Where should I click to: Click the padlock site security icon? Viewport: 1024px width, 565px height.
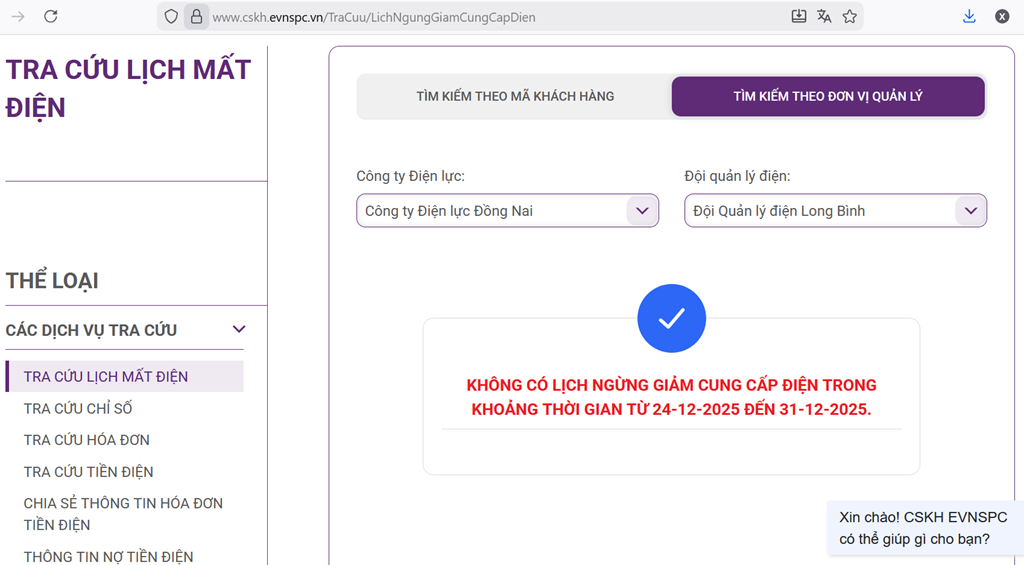[x=196, y=16]
